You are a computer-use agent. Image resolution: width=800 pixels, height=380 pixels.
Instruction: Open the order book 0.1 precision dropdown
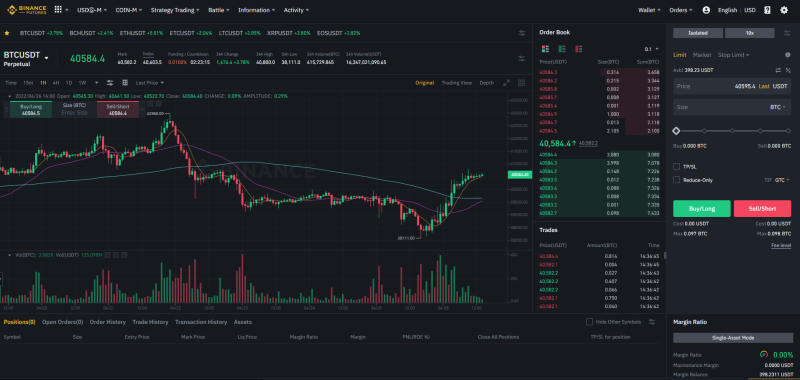click(652, 49)
